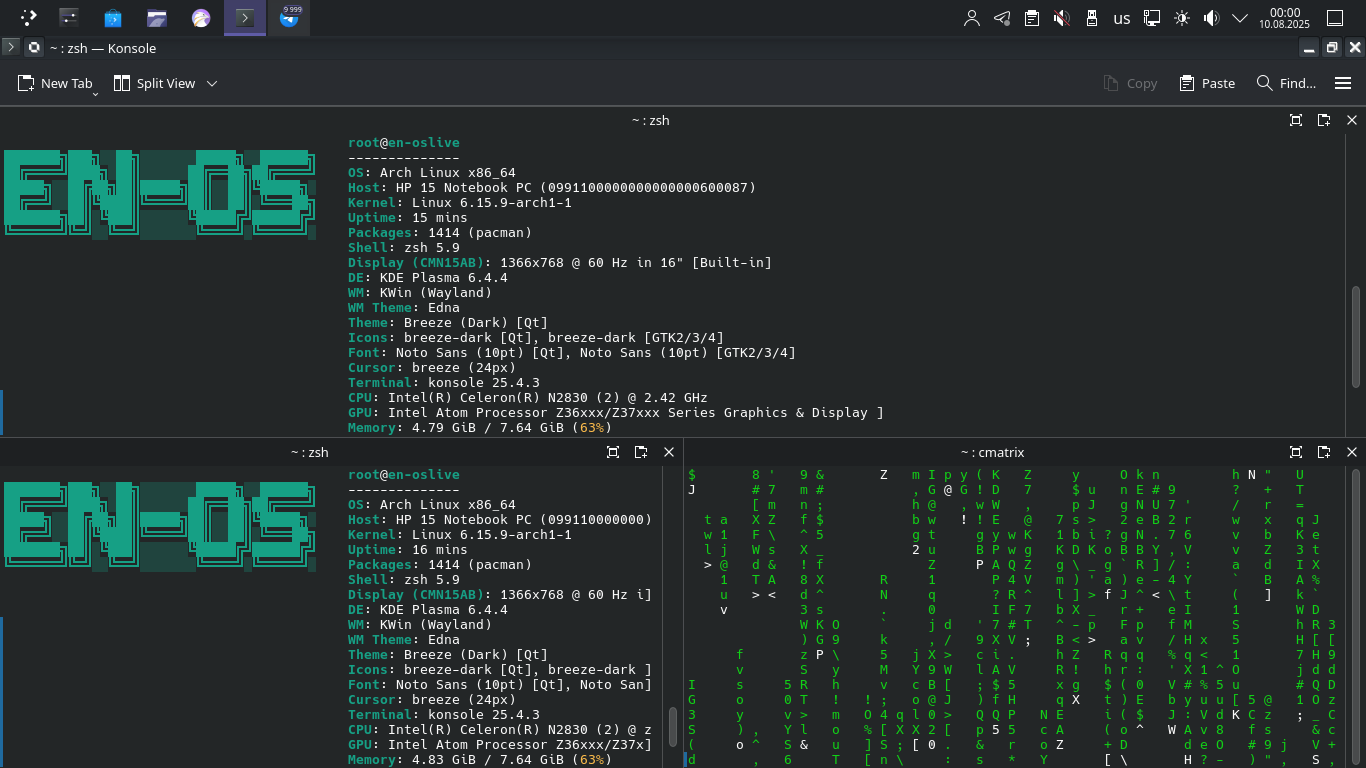Close the top zsh terminal pane
The image size is (1366, 768).
[x=1352, y=120]
